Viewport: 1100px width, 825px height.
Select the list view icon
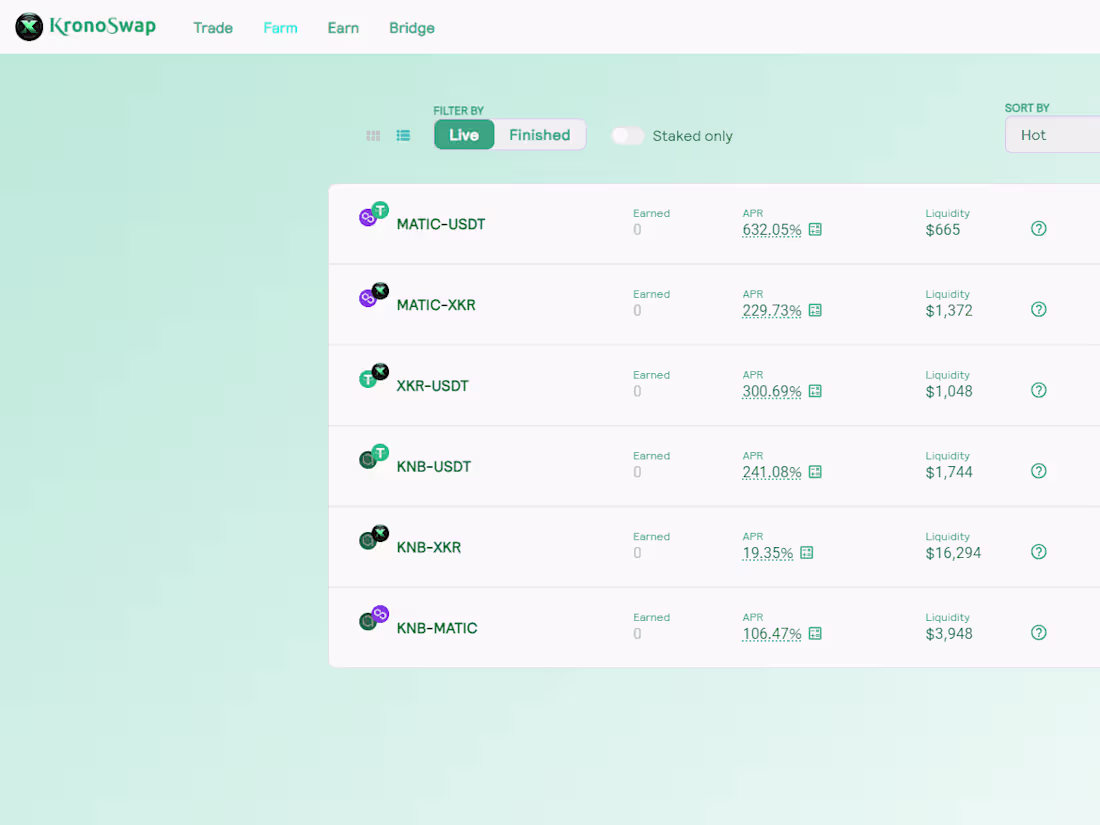tap(403, 135)
